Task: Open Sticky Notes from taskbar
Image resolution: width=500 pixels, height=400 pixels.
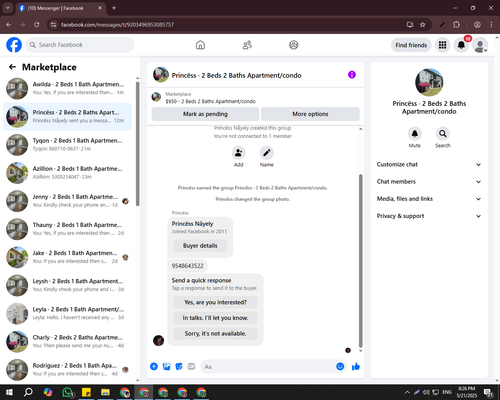Action: [86, 392]
